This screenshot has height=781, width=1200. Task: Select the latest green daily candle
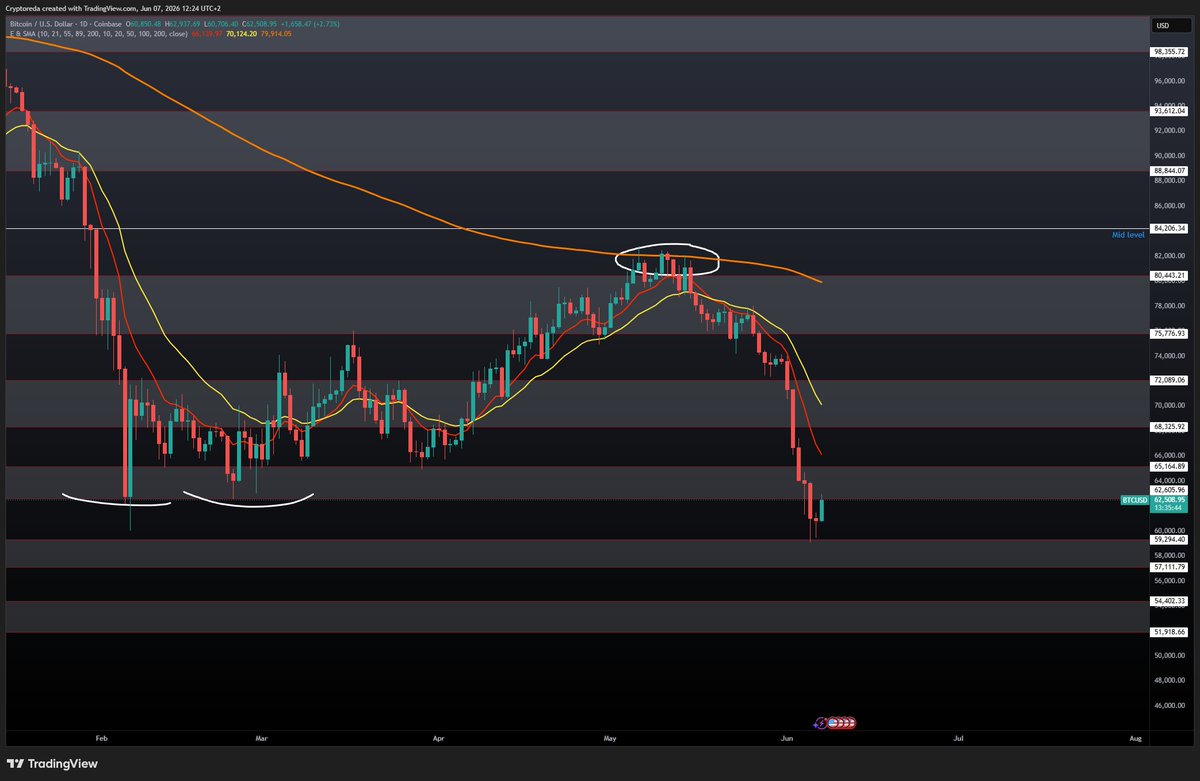click(822, 509)
